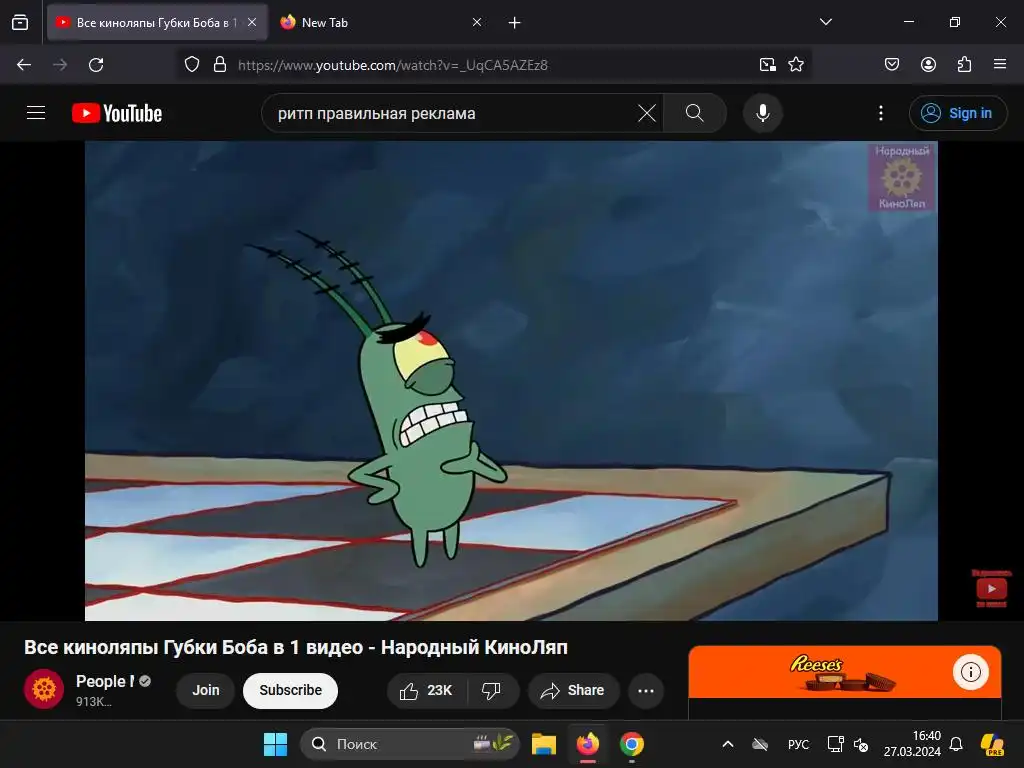Open a new browser tab with plus

point(515,23)
